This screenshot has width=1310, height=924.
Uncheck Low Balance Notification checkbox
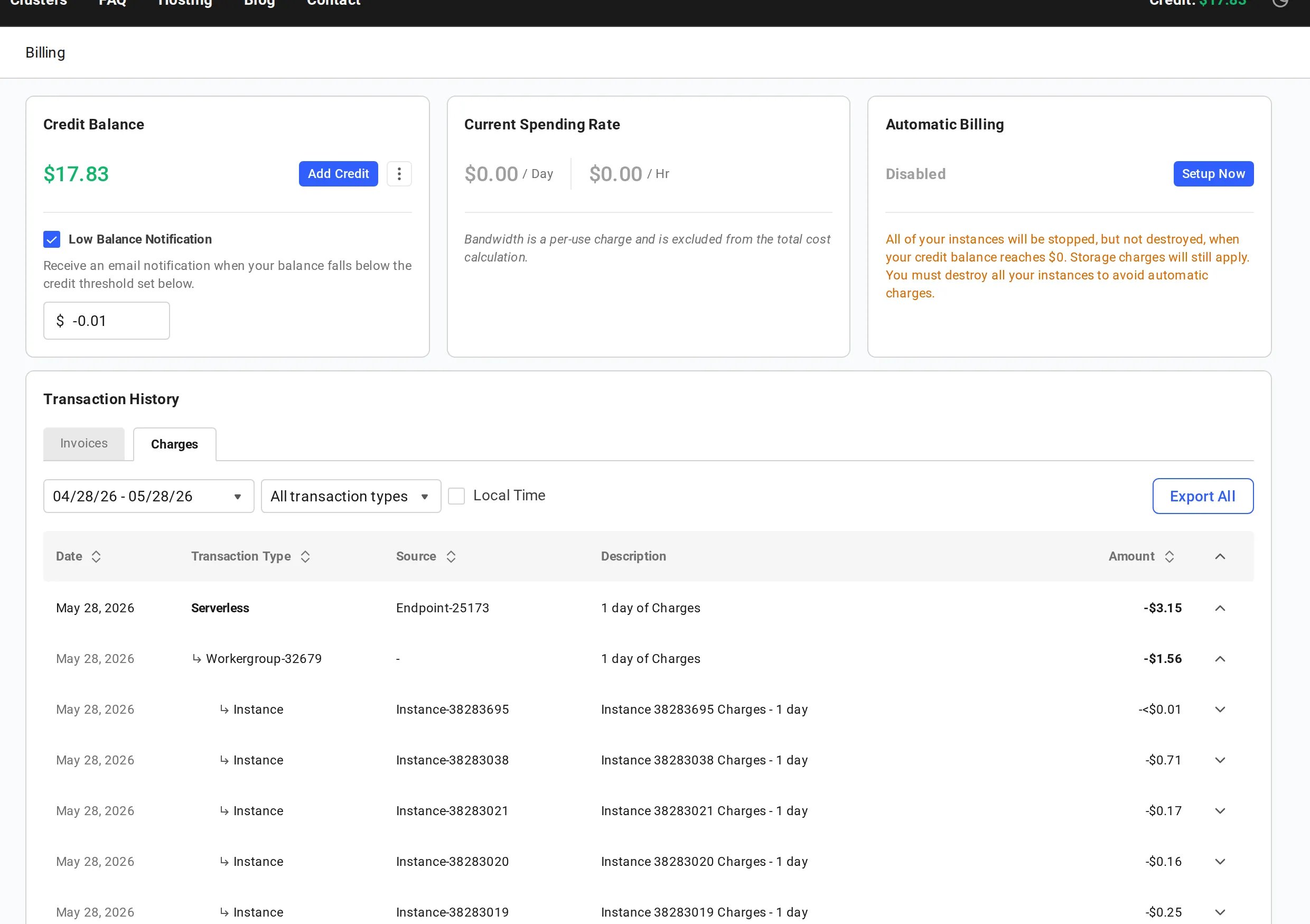point(51,239)
